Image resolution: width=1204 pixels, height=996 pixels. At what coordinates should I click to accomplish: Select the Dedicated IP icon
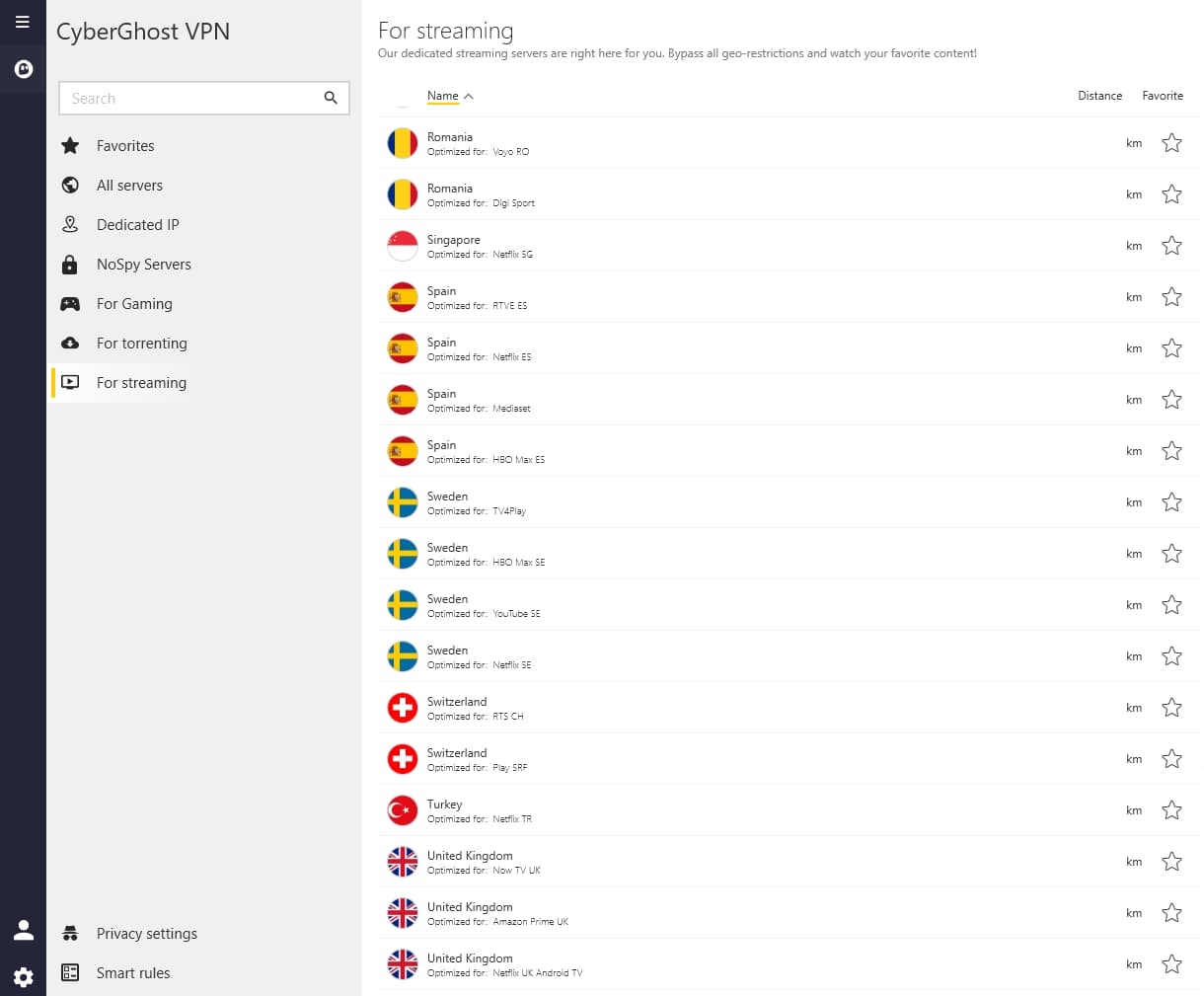coord(69,224)
